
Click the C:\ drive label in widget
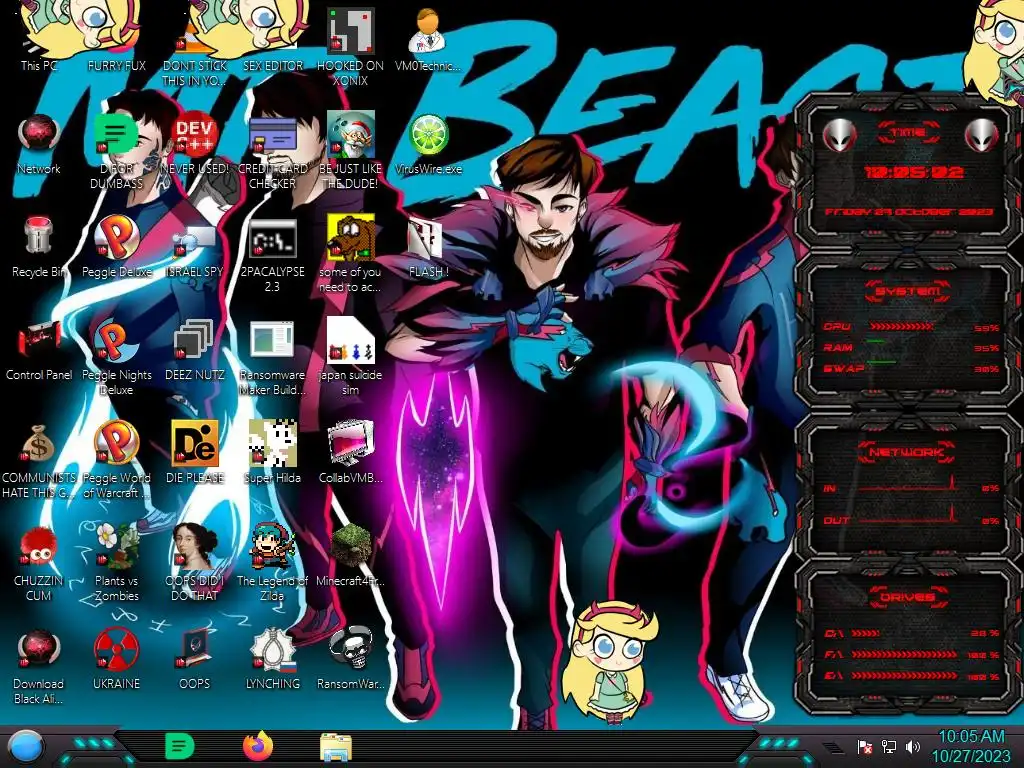[x=833, y=633]
